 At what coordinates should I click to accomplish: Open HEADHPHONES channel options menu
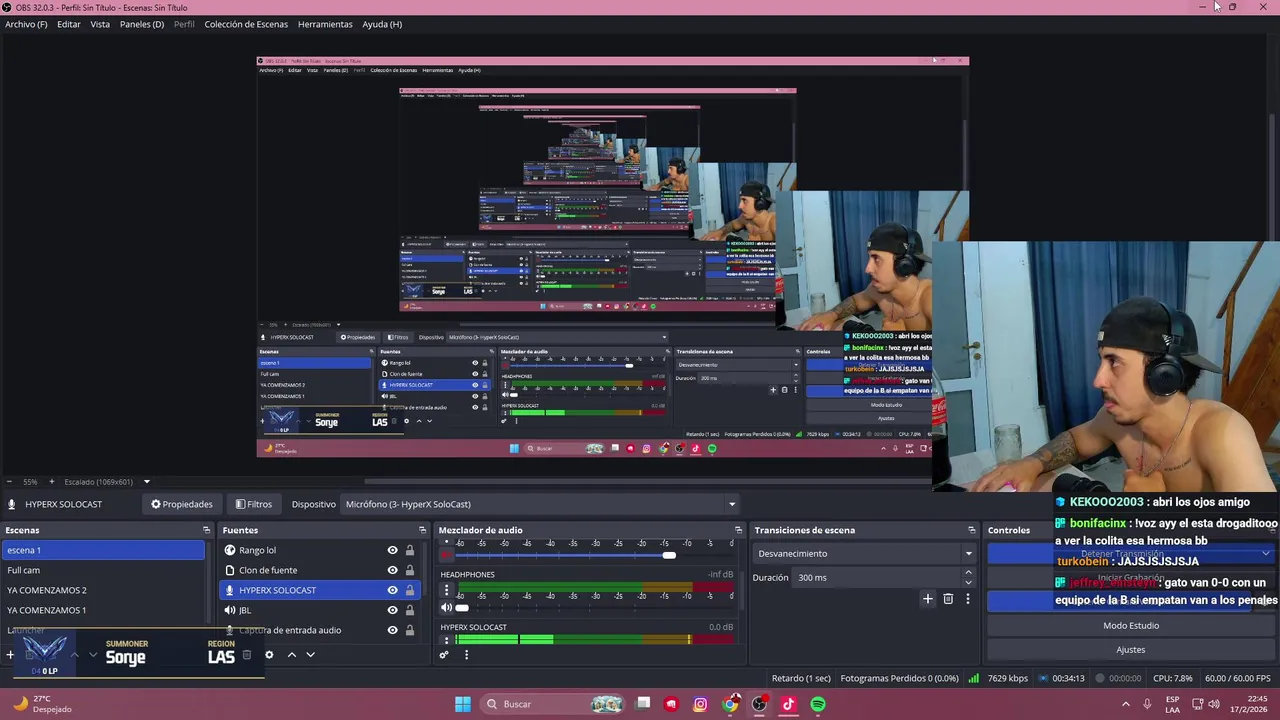tap(446, 591)
